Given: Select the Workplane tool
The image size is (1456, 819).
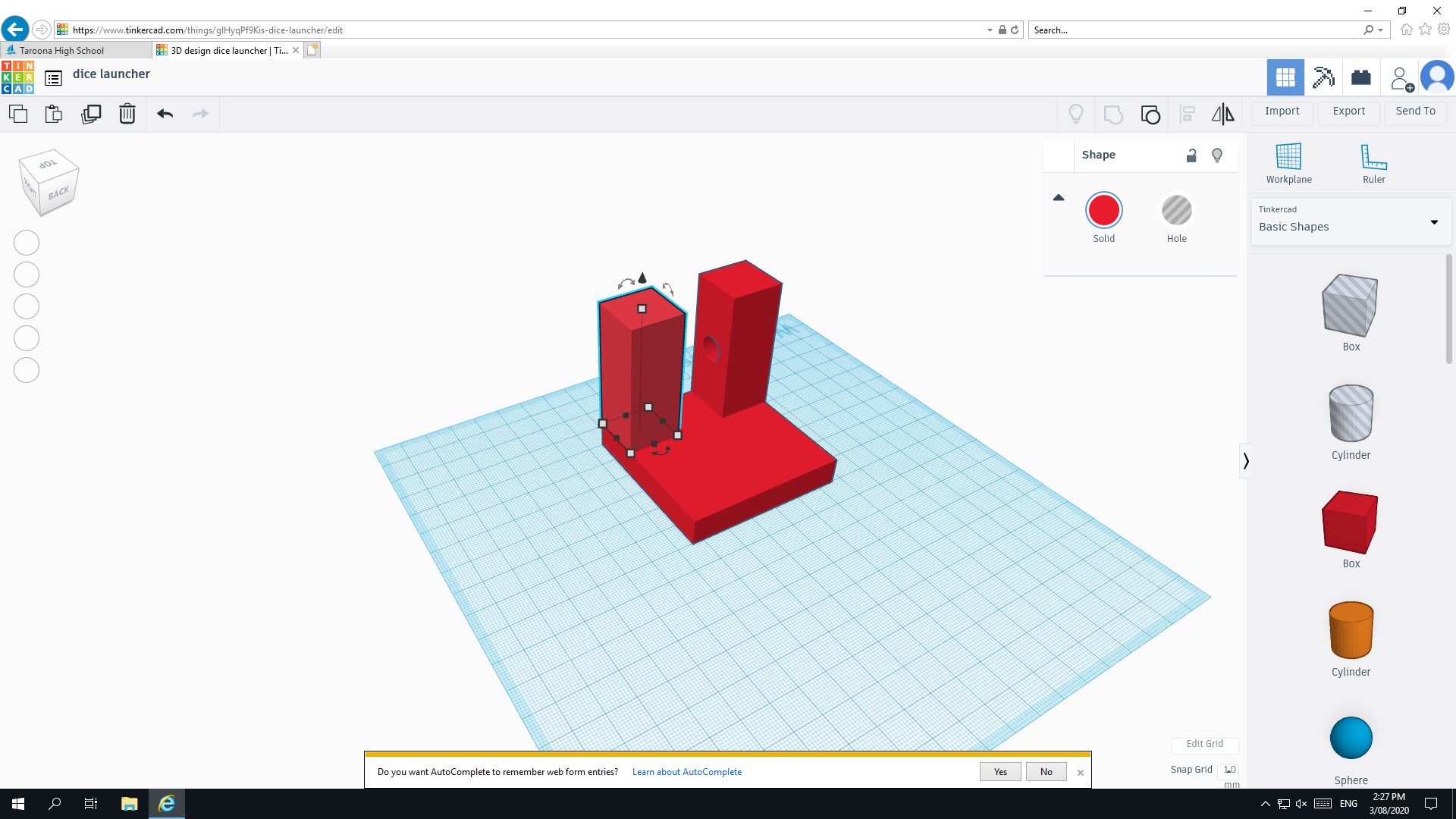Looking at the screenshot, I should point(1288,163).
